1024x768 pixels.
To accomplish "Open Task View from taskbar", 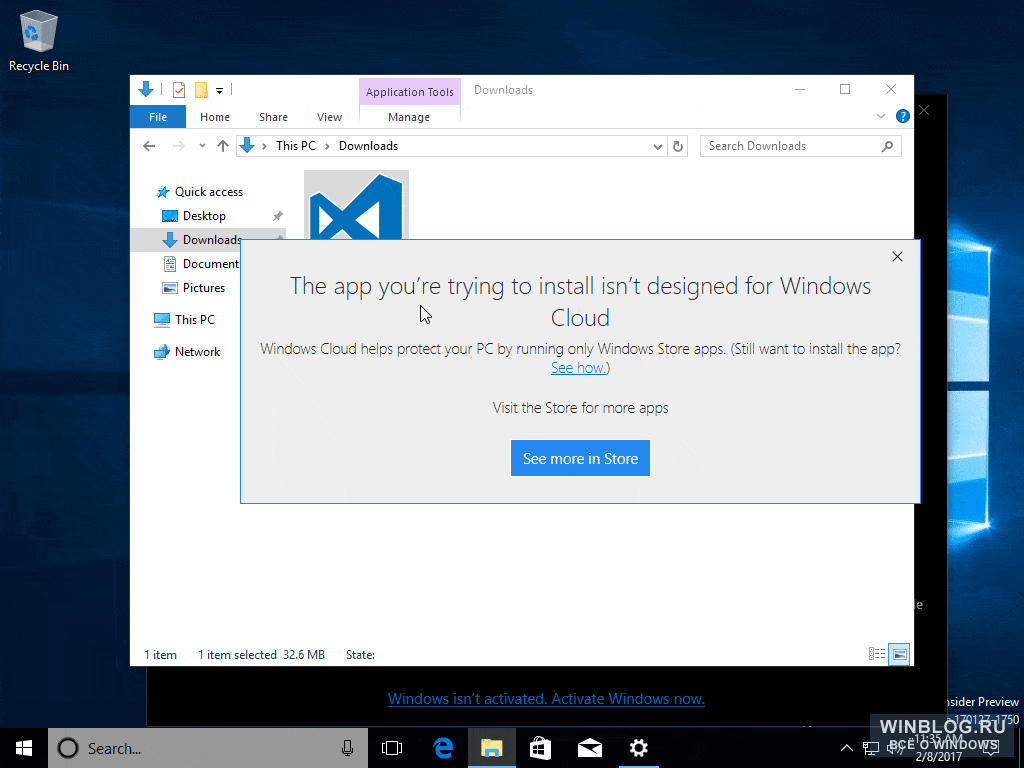I will pos(392,748).
